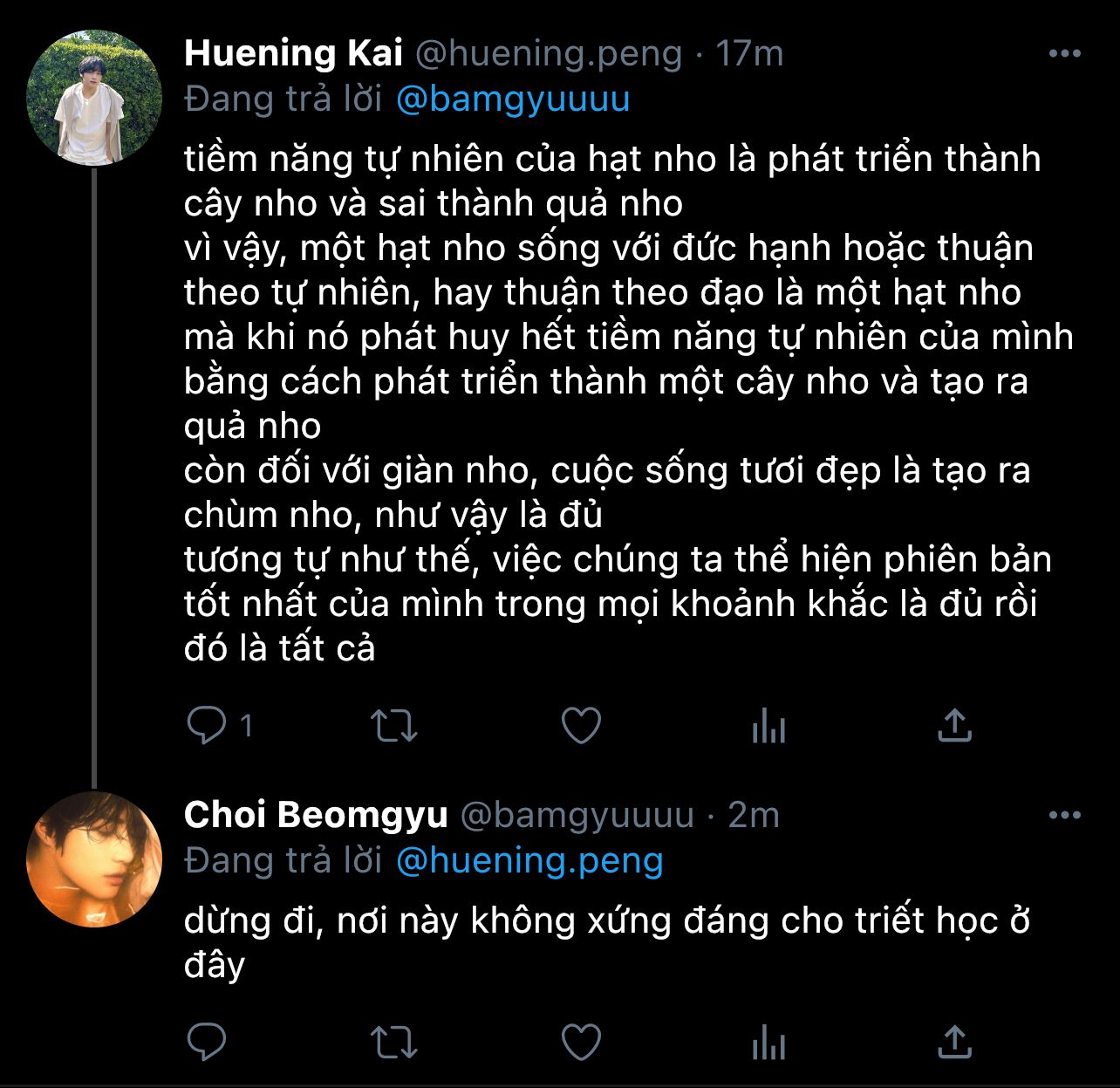Open Huening Kai's profile picture
The image size is (1120, 1088).
(94, 99)
